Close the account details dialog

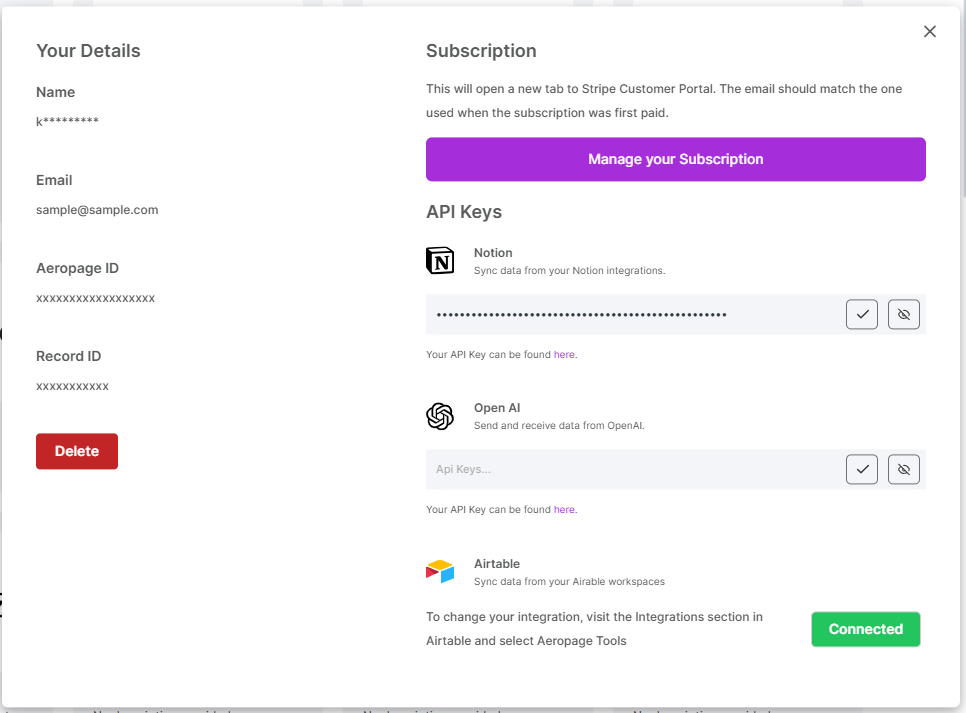click(930, 32)
